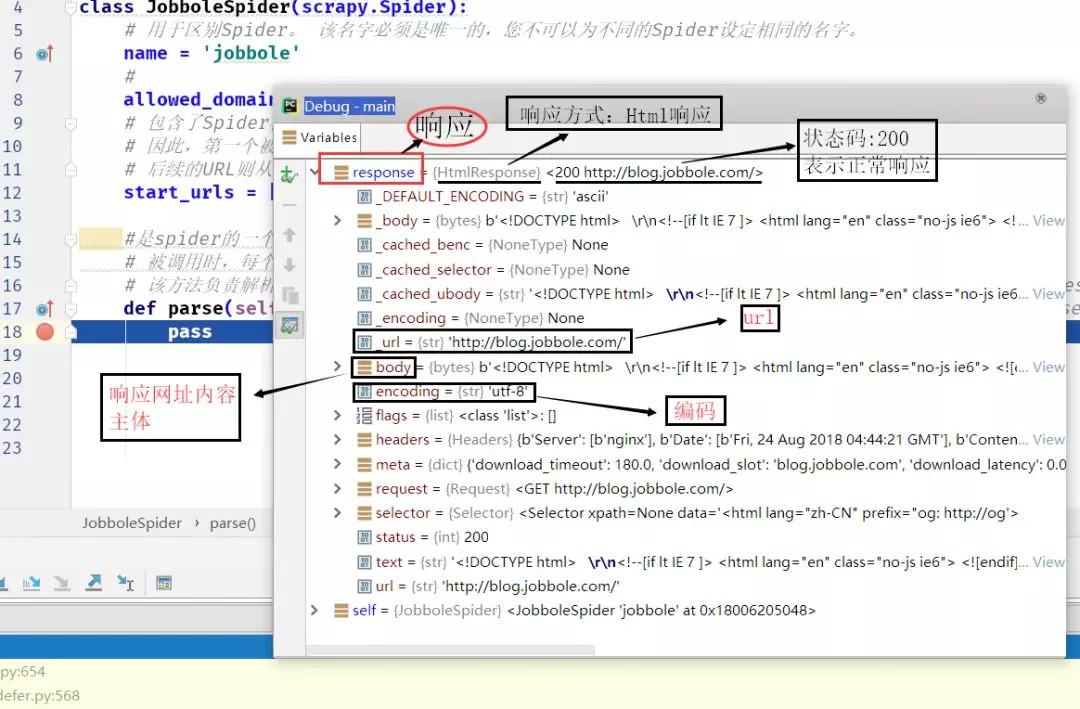
Task: Click the object icon beside self variable
Action: 341,610
